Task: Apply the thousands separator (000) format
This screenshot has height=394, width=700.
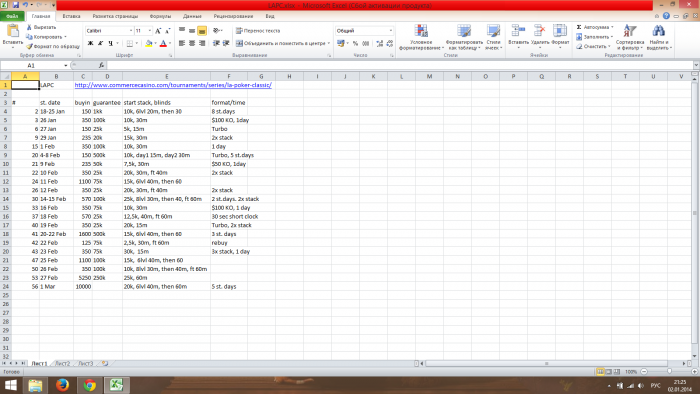Action: point(366,43)
